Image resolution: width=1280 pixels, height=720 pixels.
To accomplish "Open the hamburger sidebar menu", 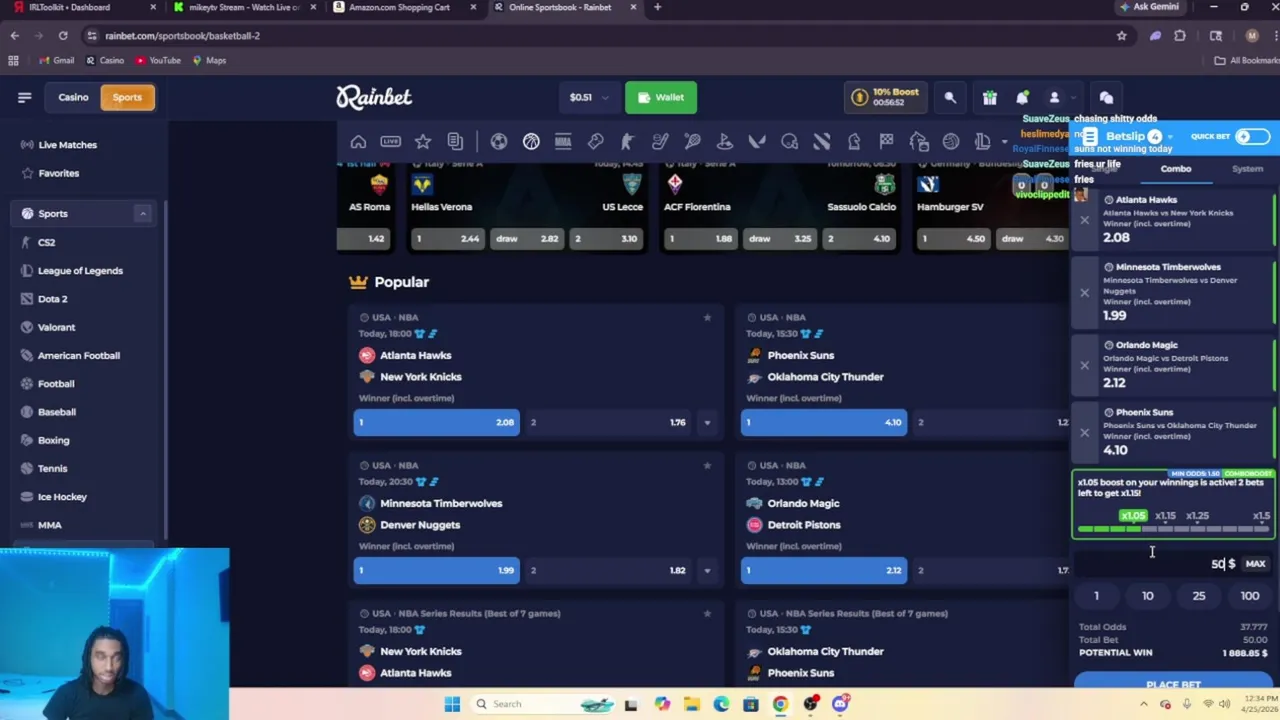I will (24, 97).
